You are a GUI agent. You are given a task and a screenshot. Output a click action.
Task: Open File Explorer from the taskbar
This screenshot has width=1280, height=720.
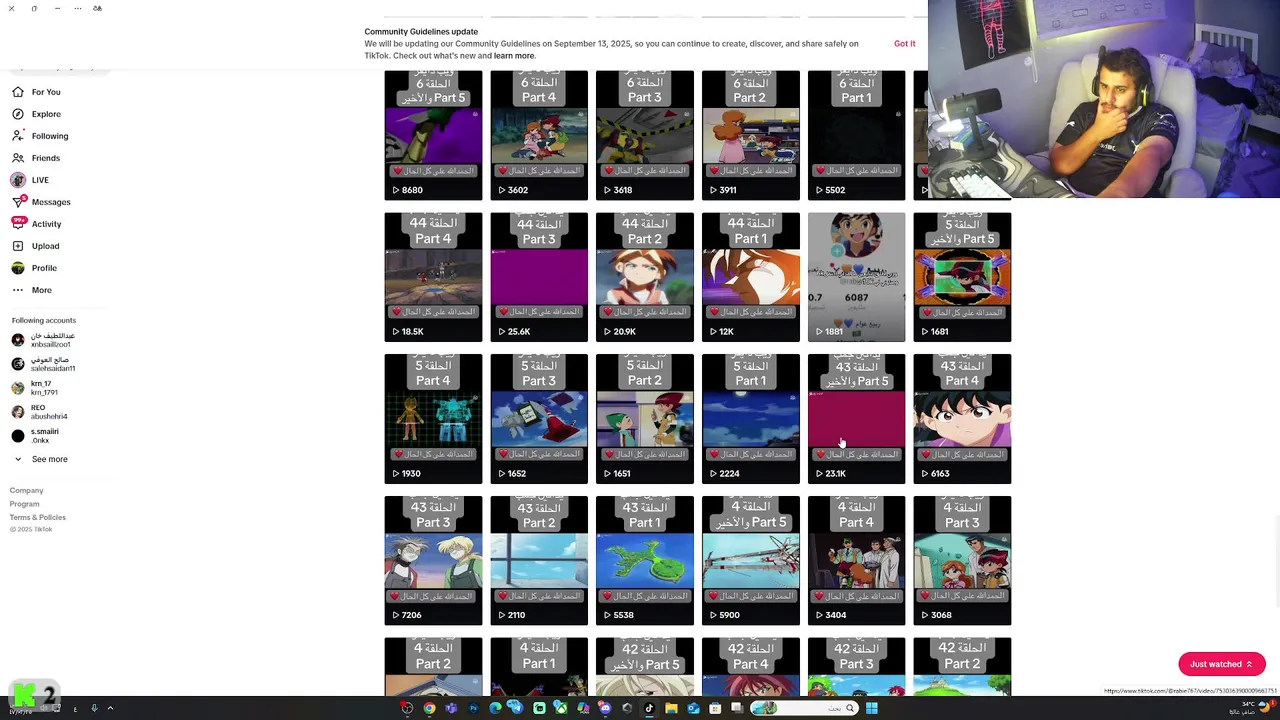point(671,708)
